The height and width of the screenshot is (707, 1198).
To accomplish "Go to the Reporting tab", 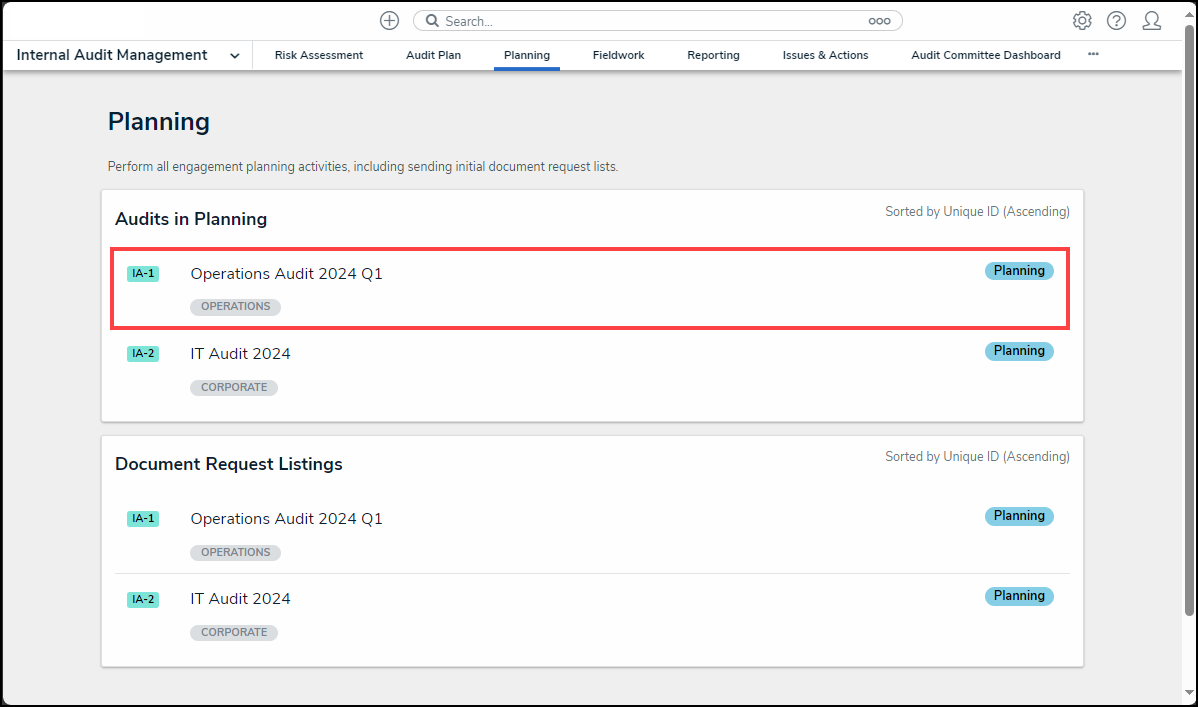I will click(x=713, y=55).
